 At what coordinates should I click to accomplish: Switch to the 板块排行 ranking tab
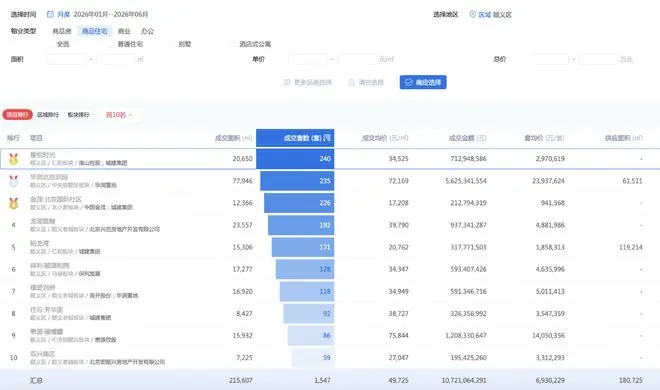point(78,115)
